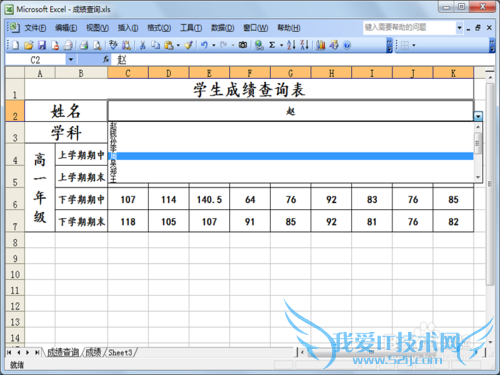Expand AutoSum functions dropdown arrow
The height and width of the screenshot is (375, 500).
[281, 45]
